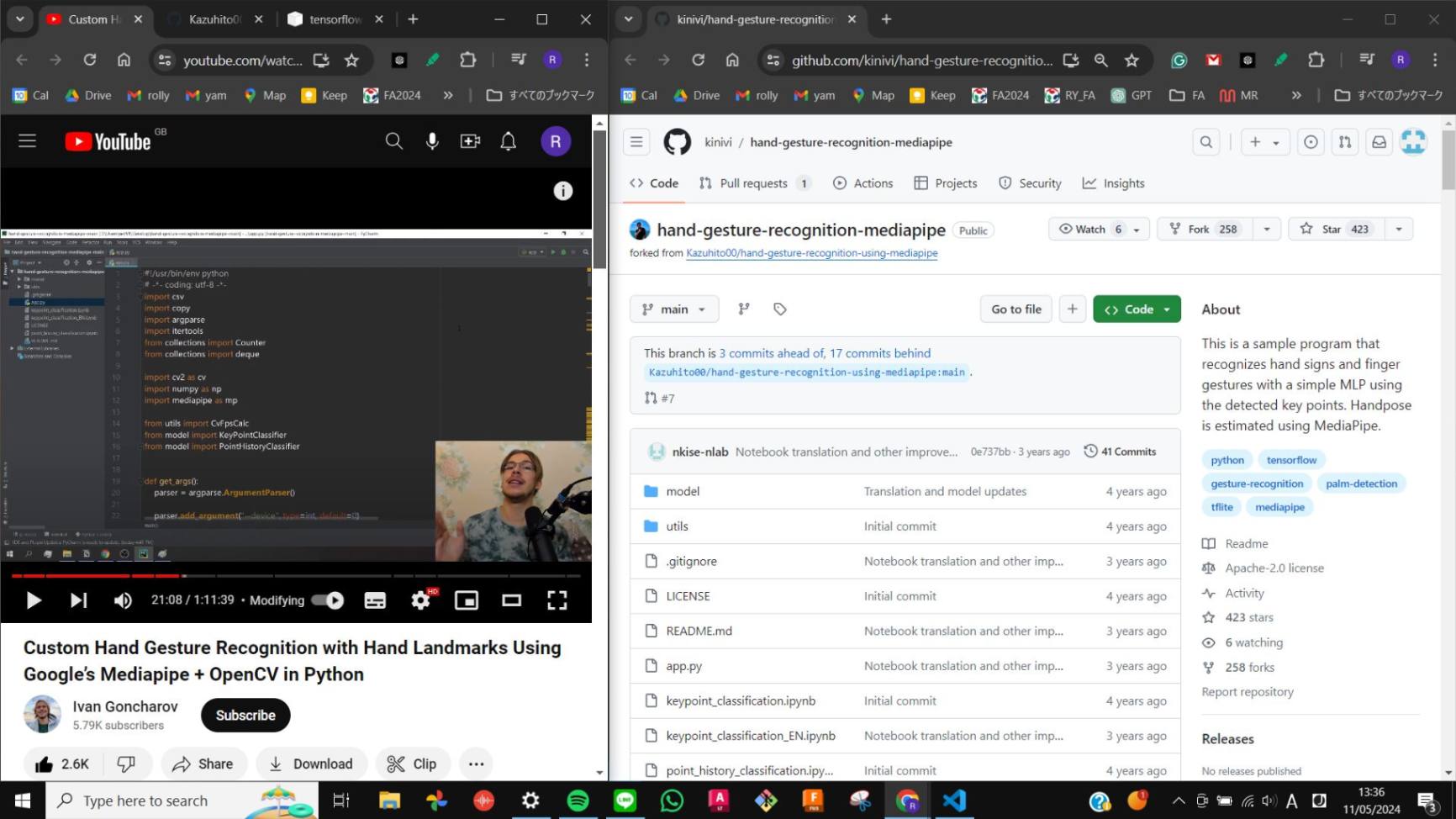Open YouTube notifications bell
The height and width of the screenshot is (819, 1456).
(508, 141)
